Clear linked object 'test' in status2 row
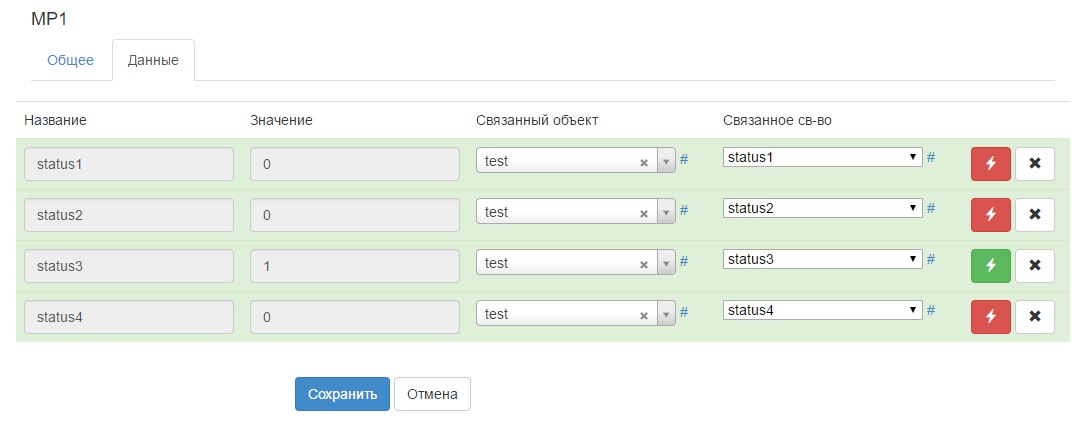The width and height of the screenshot is (1088, 431). (x=643, y=213)
